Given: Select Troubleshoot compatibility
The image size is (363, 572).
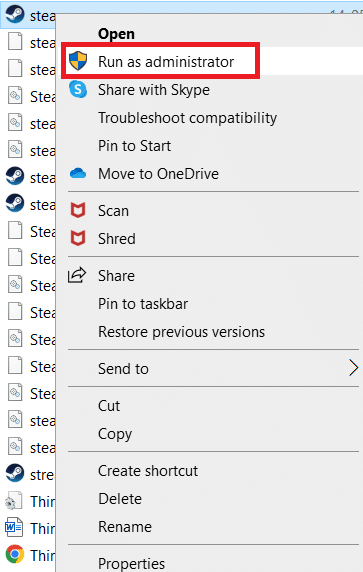Looking at the screenshot, I should [x=188, y=118].
